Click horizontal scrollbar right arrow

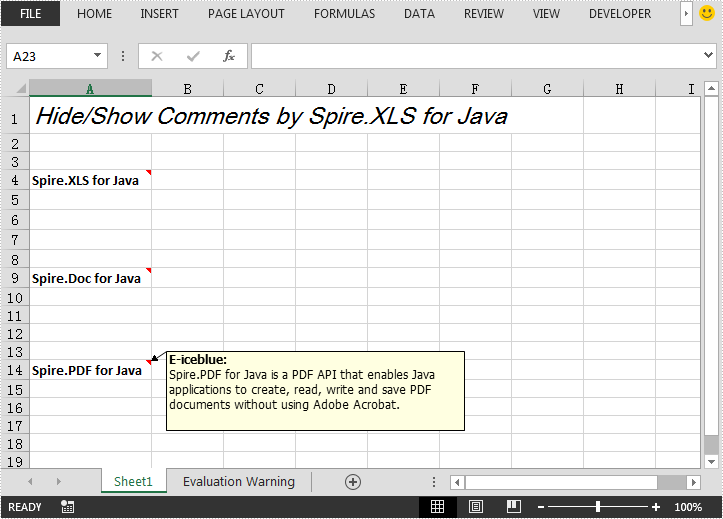[693, 483]
